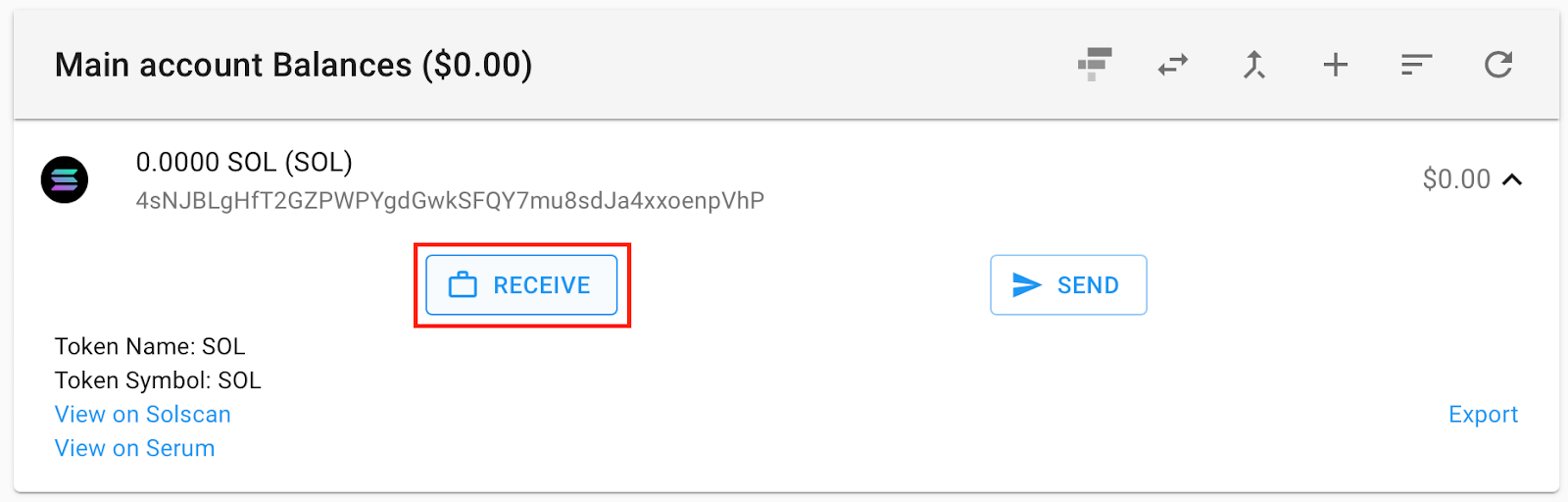
Task: Add a token with the plus icon
Action: click(1335, 65)
